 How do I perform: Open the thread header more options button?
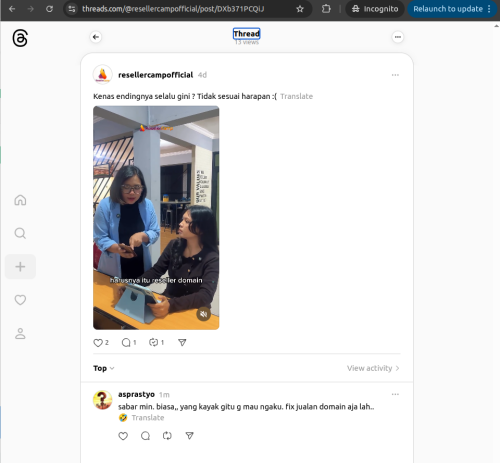[398, 37]
